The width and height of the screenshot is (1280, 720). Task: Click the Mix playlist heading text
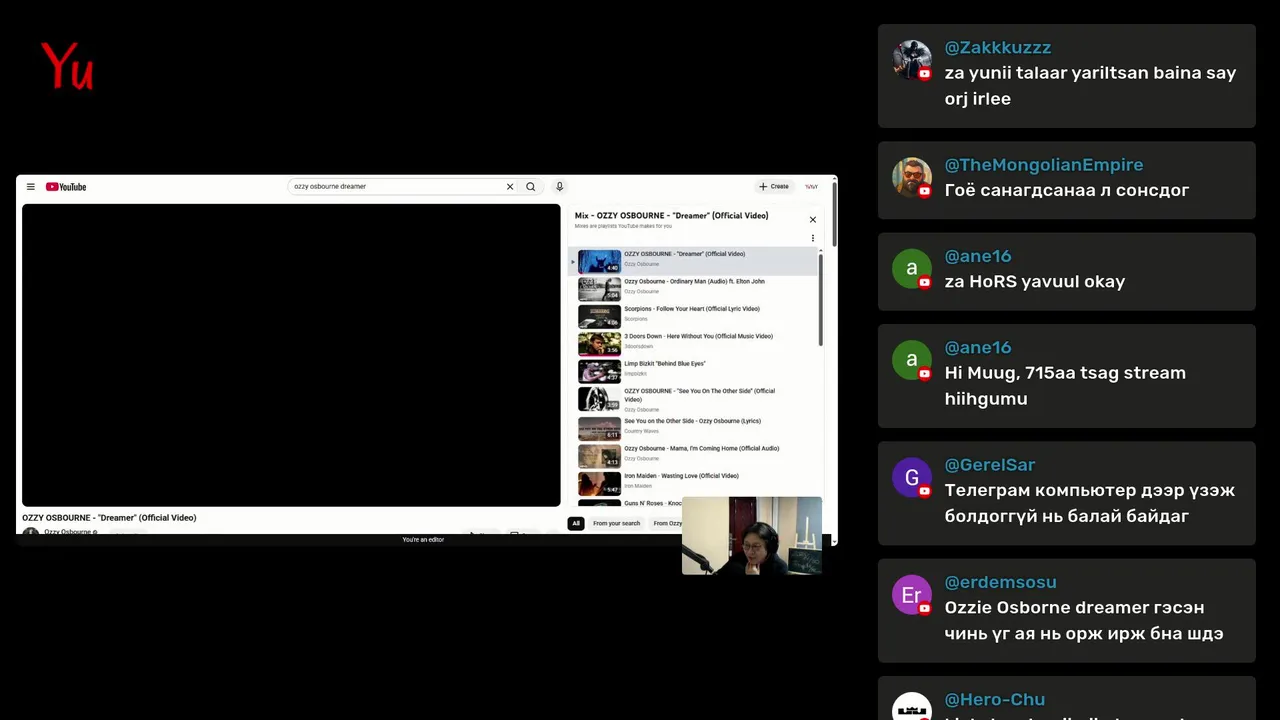tap(671, 216)
